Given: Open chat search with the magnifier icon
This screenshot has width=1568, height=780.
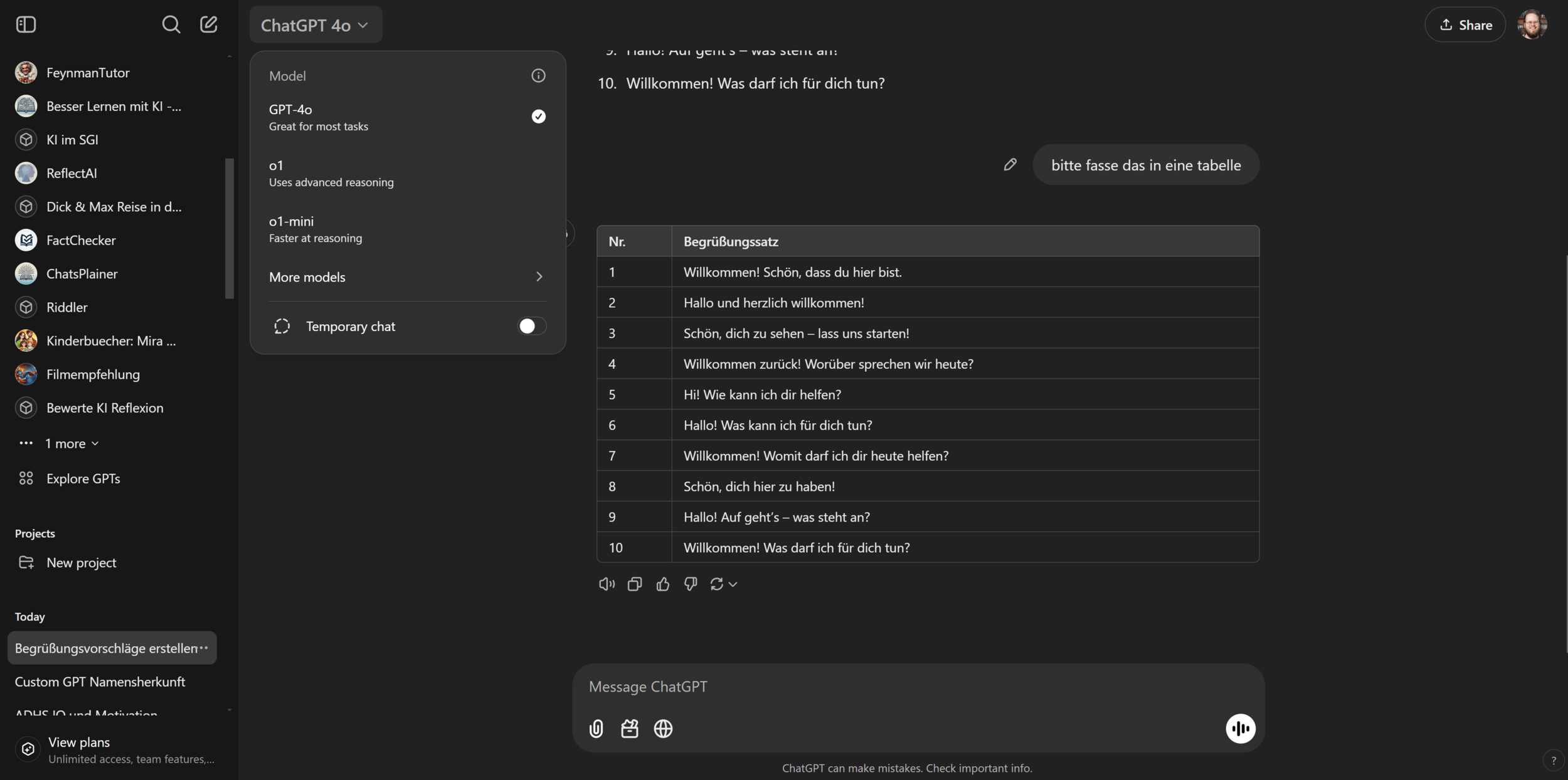Looking at the screenshot, I should 171,24.
